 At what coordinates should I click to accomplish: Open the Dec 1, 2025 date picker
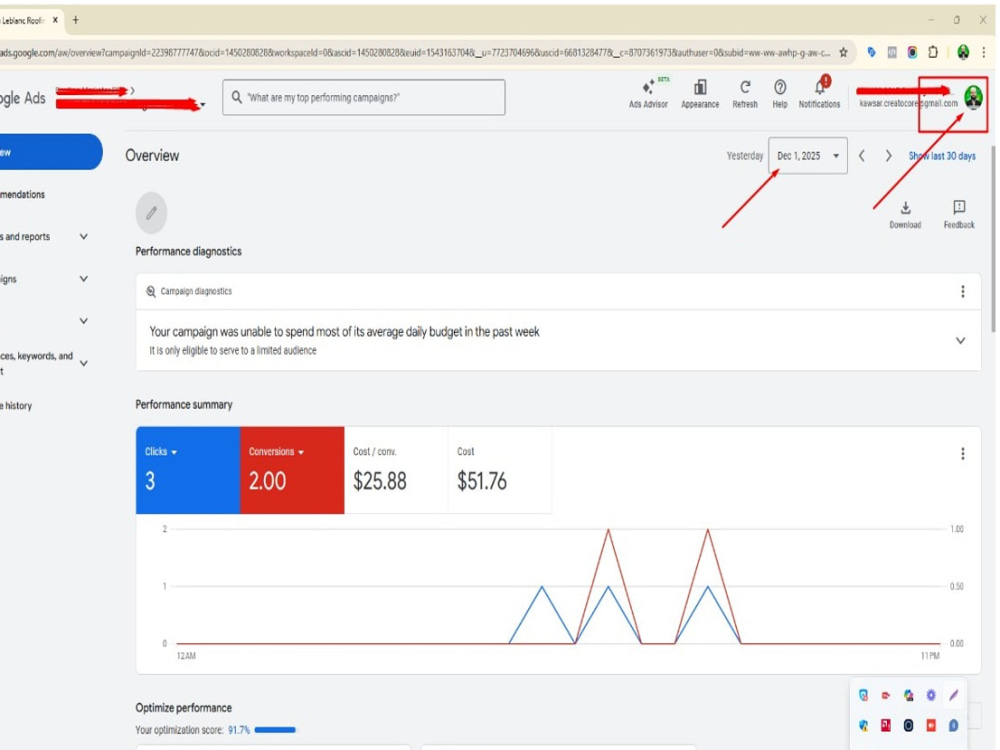pyautogui.click(x=807, y=156)
